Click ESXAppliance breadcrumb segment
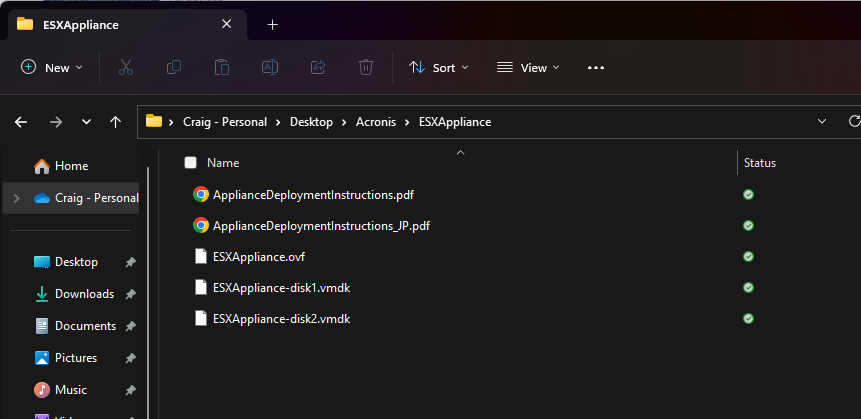This screenshot has width=861, height=419. 455,122
